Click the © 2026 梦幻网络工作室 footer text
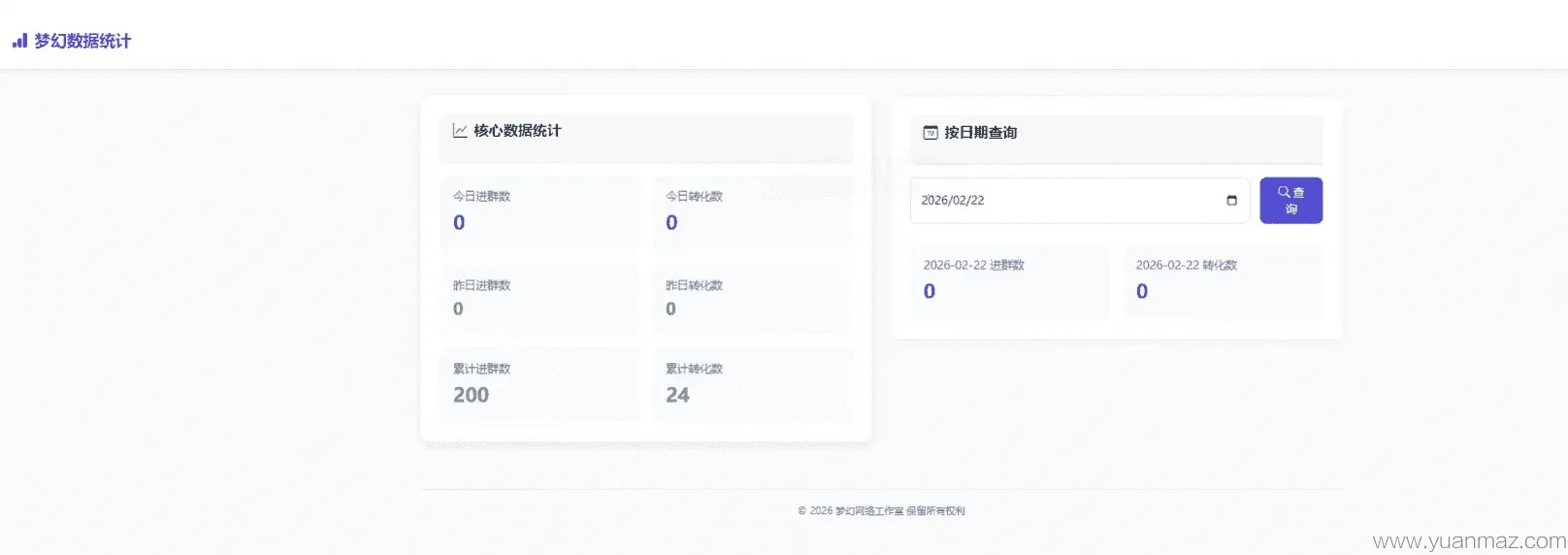The height and width of the screenshot is (555, 1568). click(881, 510)
